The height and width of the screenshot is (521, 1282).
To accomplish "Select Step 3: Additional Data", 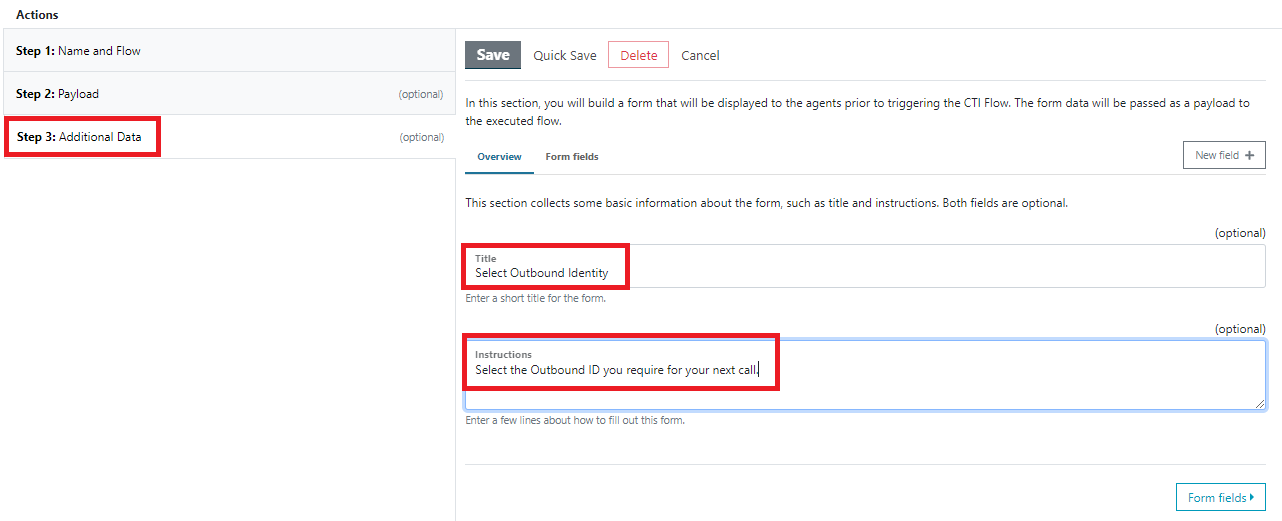I will (x=228, y=137).
